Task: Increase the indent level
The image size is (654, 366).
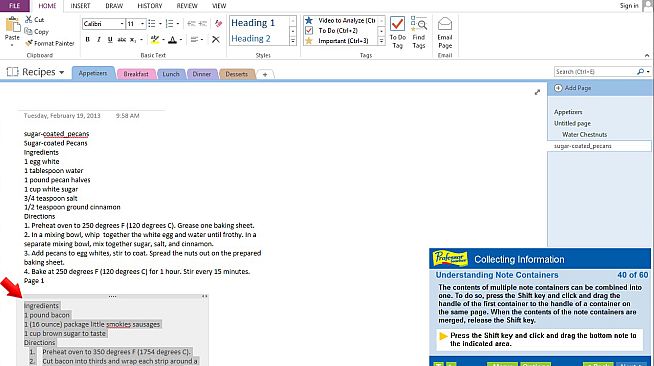Action: click(x=202, y=24)
